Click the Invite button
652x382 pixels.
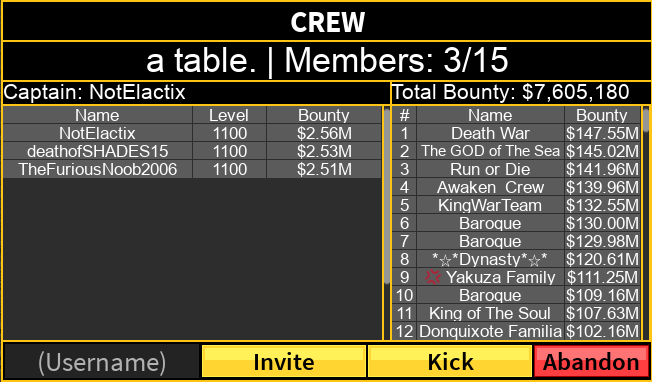284,361
